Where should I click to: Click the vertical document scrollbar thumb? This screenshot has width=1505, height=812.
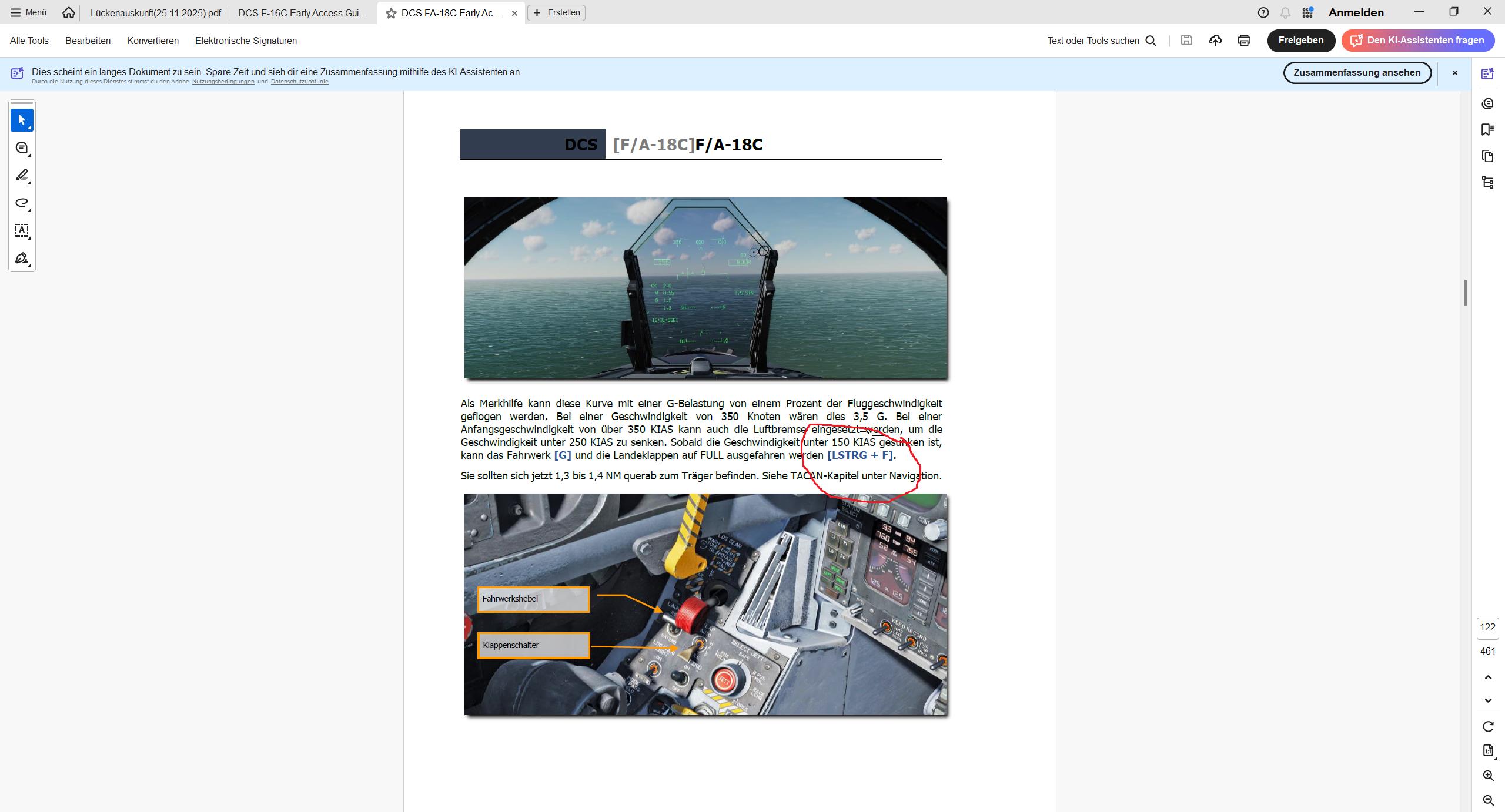[1466, 293]
